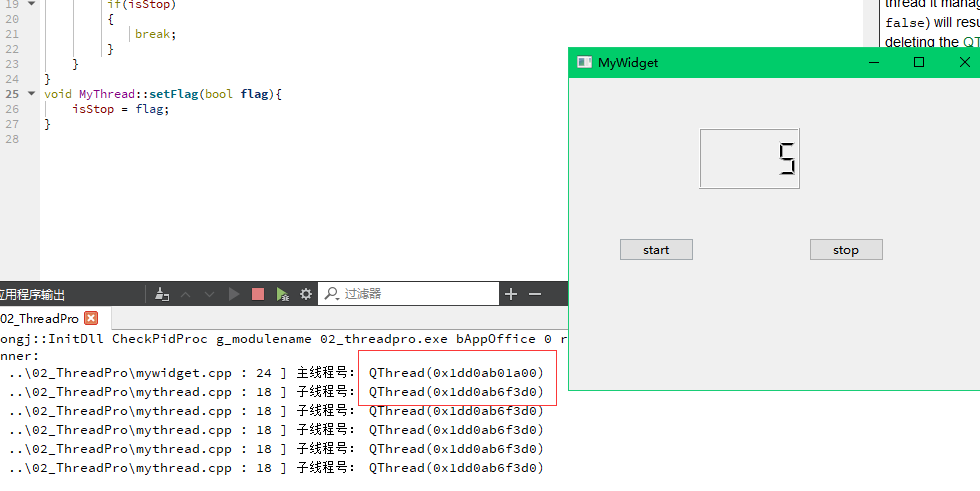The height and width of the screenshot is (491, 980).
Task: Collapse the setFlag function fold arrow at line 25
Action: (31, 94)
